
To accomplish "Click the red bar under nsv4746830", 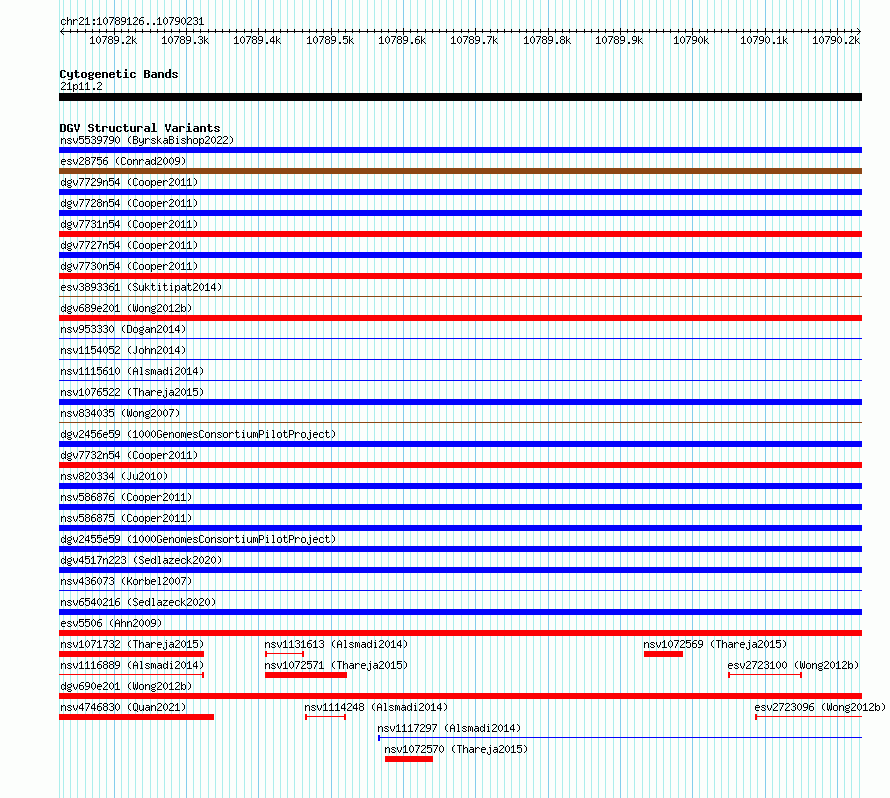I will click(136, 717).
